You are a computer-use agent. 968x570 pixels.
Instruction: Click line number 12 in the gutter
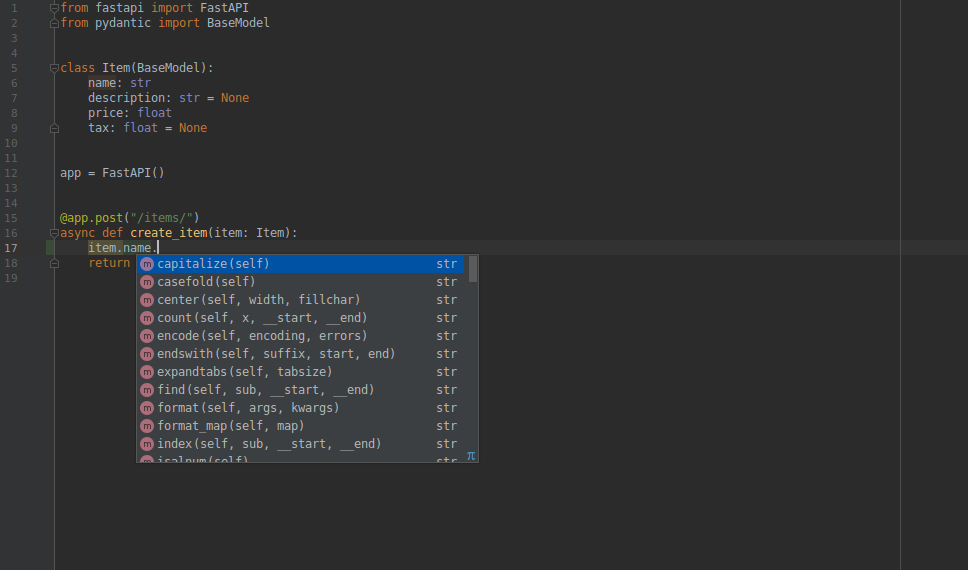coord(11,173)
